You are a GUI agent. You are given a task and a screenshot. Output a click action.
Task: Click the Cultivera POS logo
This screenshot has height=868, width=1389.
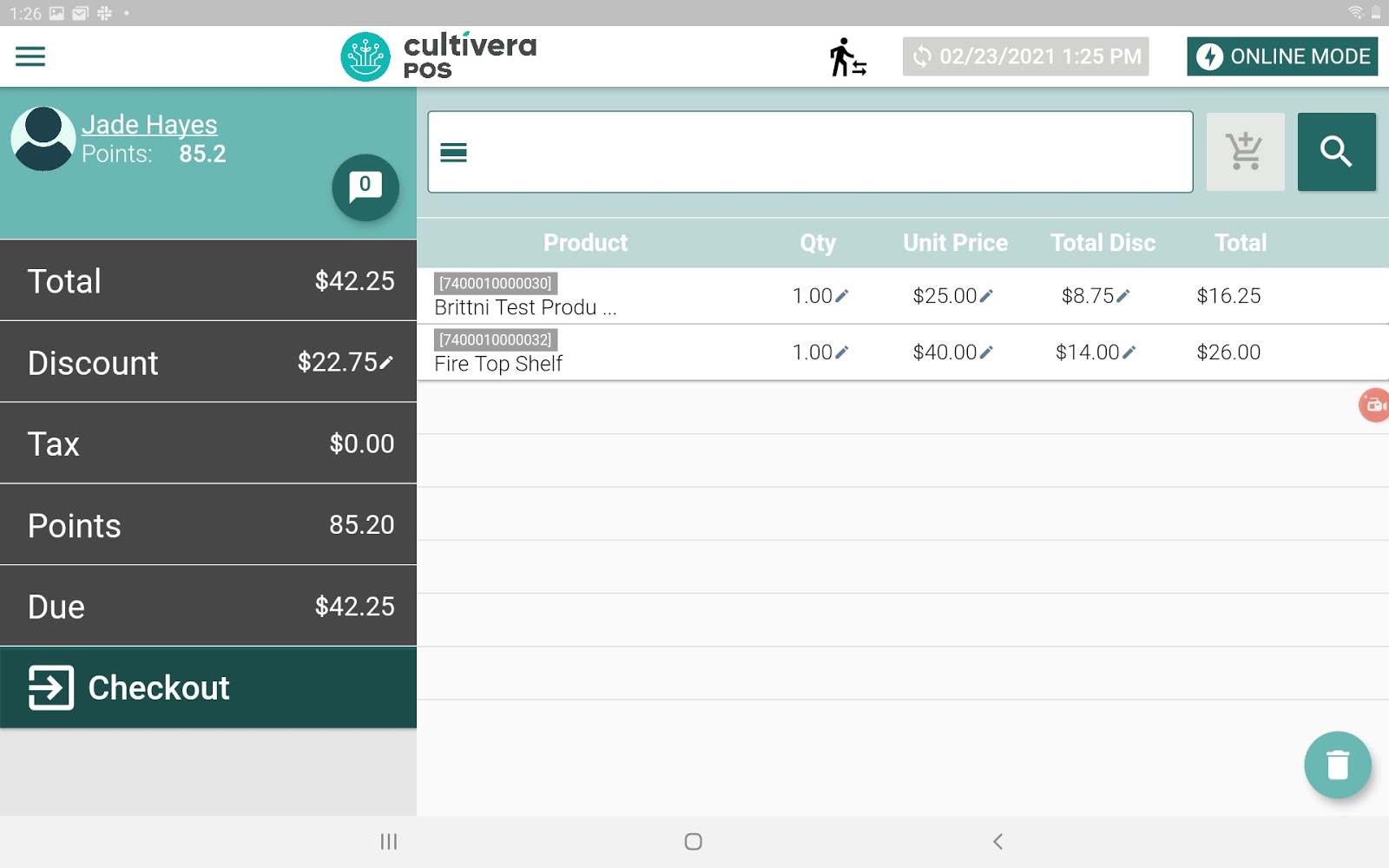point(438,56)
